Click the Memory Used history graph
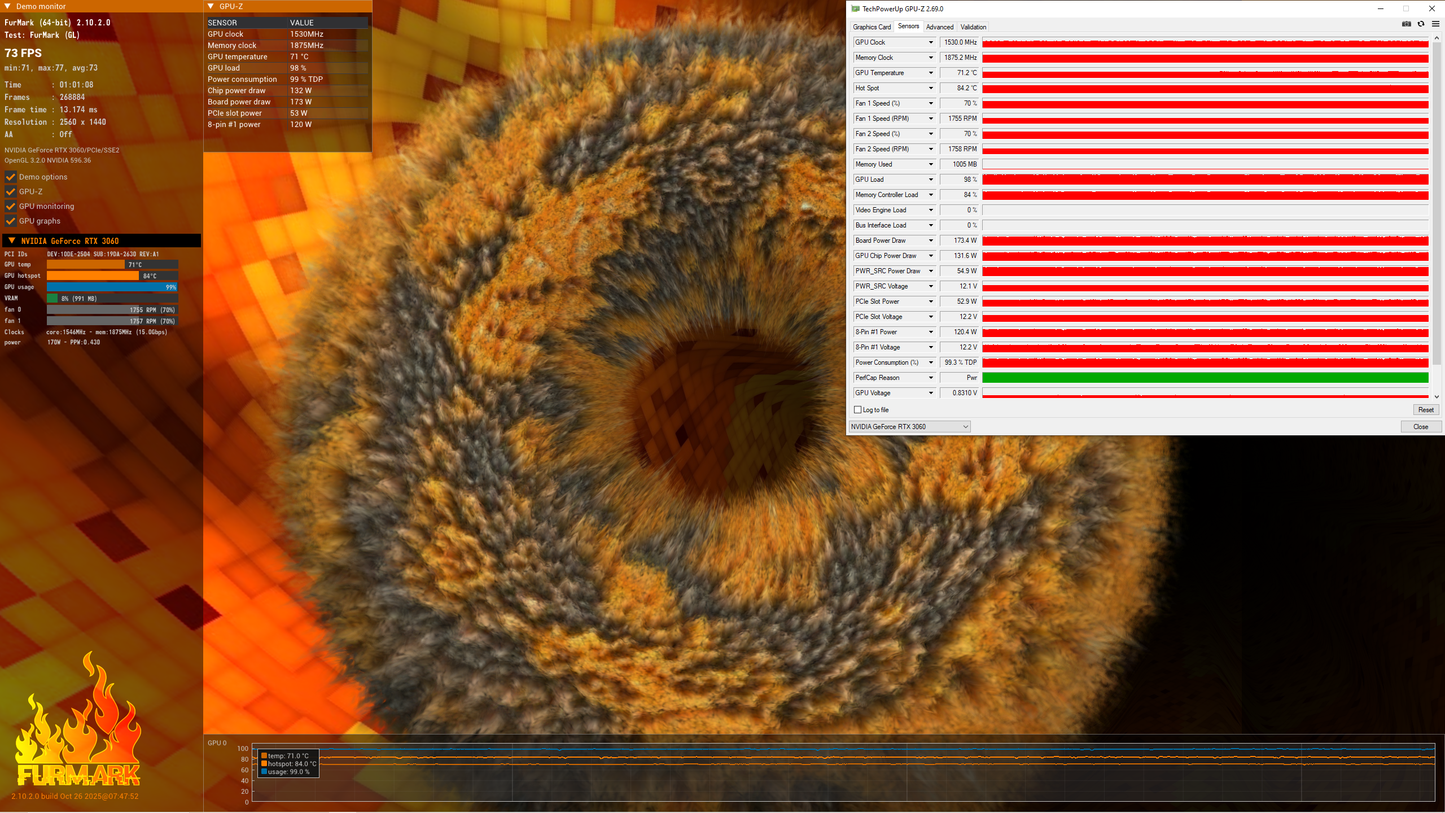The height and width of the screenshot is (813, 1445). 1205,164
